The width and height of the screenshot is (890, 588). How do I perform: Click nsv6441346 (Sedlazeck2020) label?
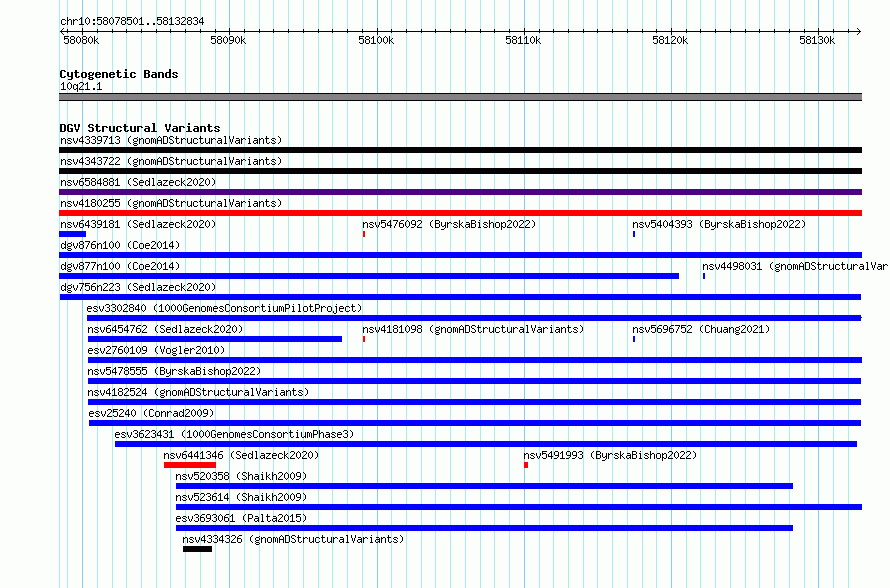[241, 455]
